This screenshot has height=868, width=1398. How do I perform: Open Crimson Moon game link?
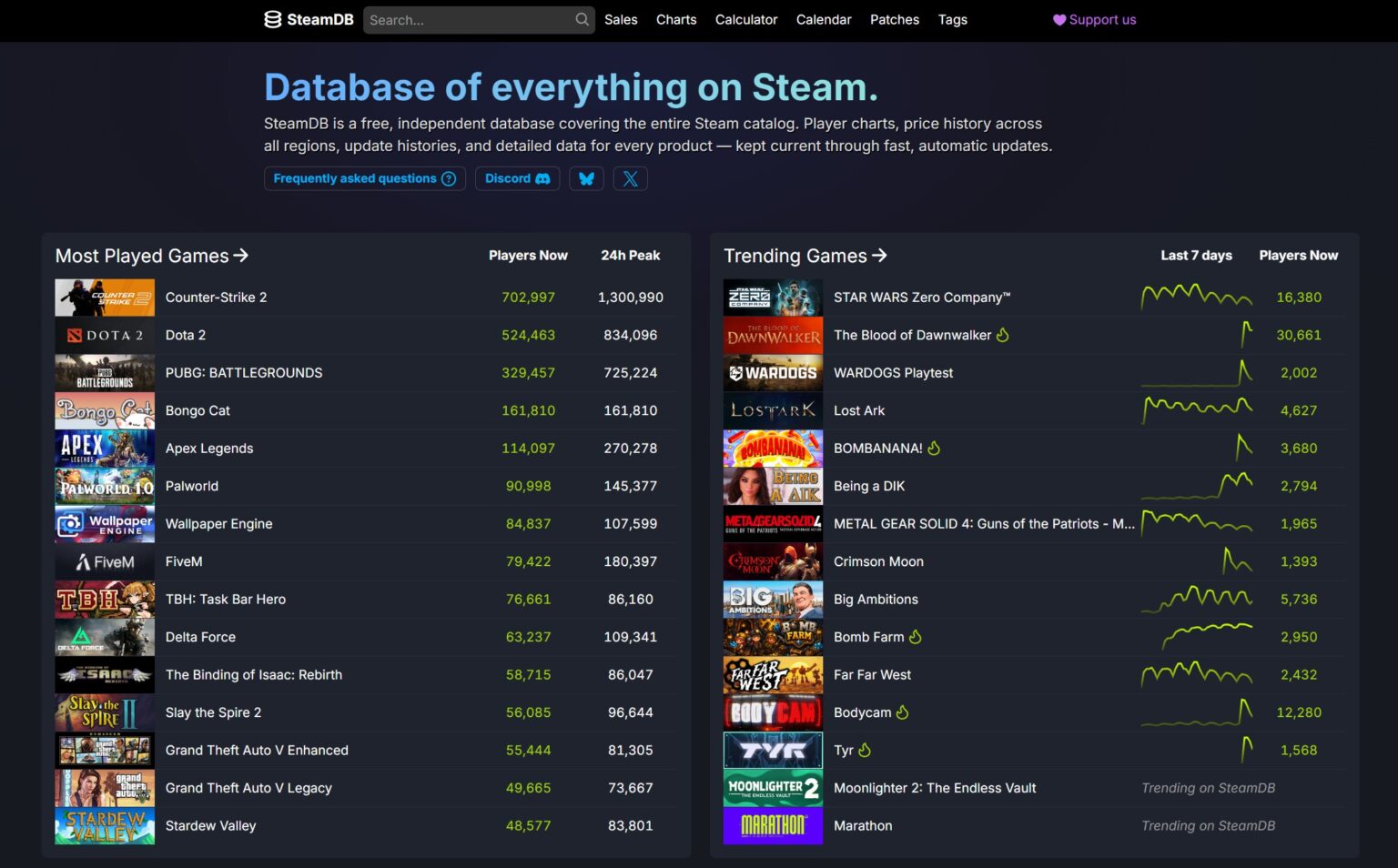point(878,561)
